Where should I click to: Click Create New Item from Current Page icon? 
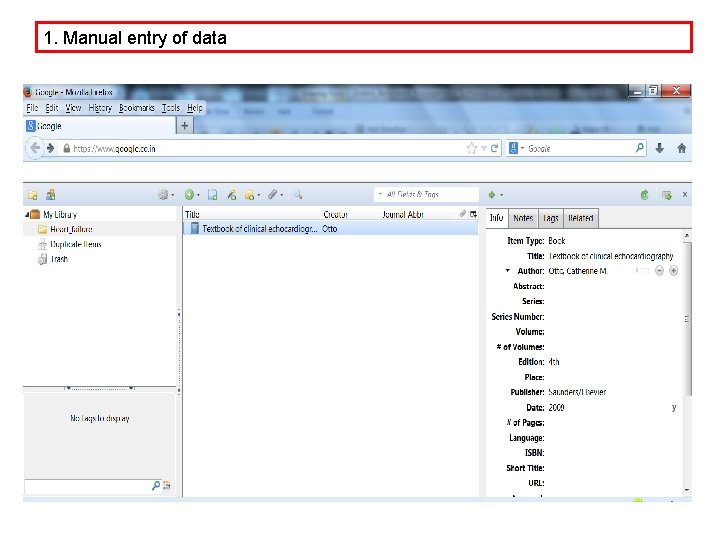pyautogui.click(x=212, y=195)
